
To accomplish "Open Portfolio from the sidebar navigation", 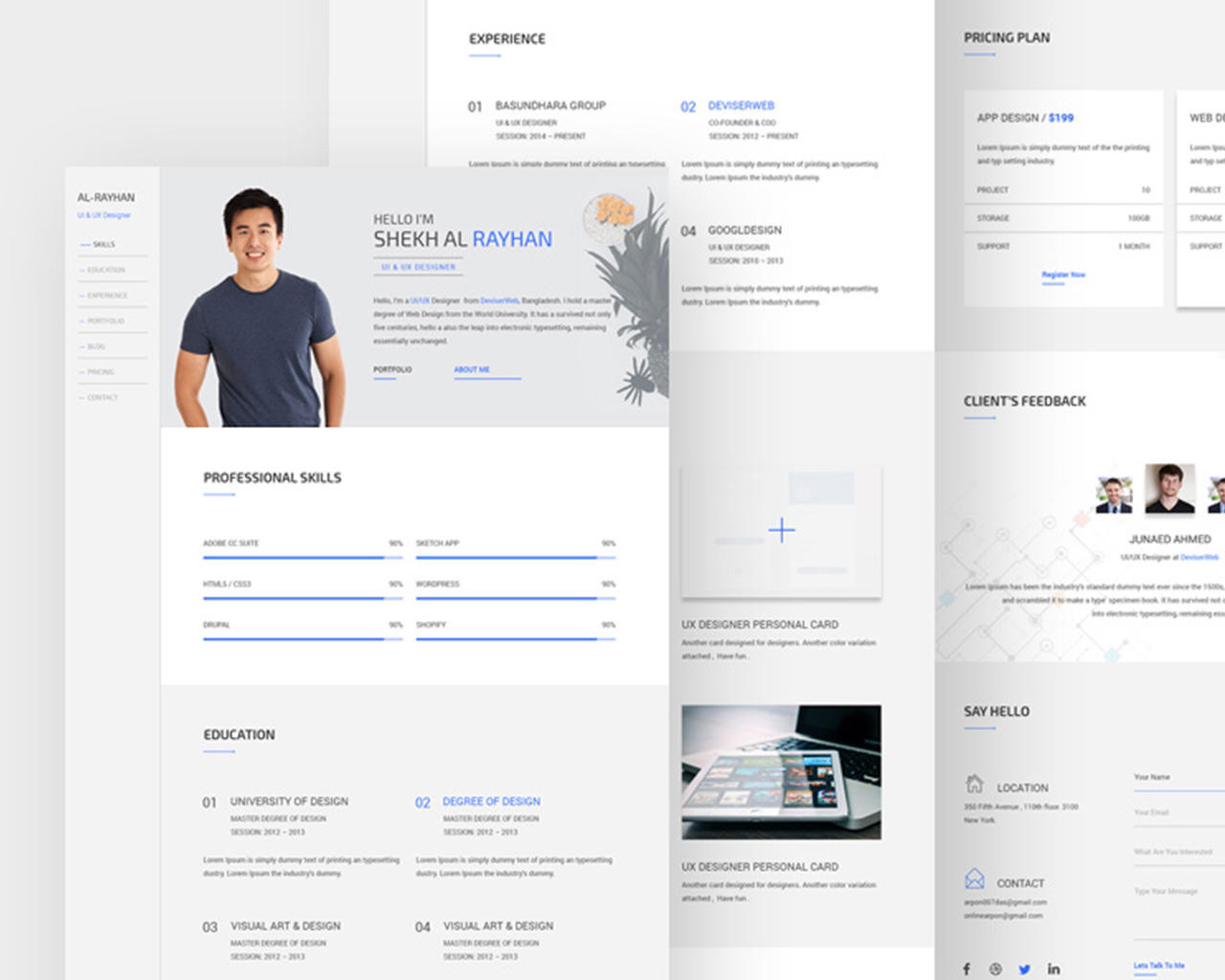I will (105, 322).
